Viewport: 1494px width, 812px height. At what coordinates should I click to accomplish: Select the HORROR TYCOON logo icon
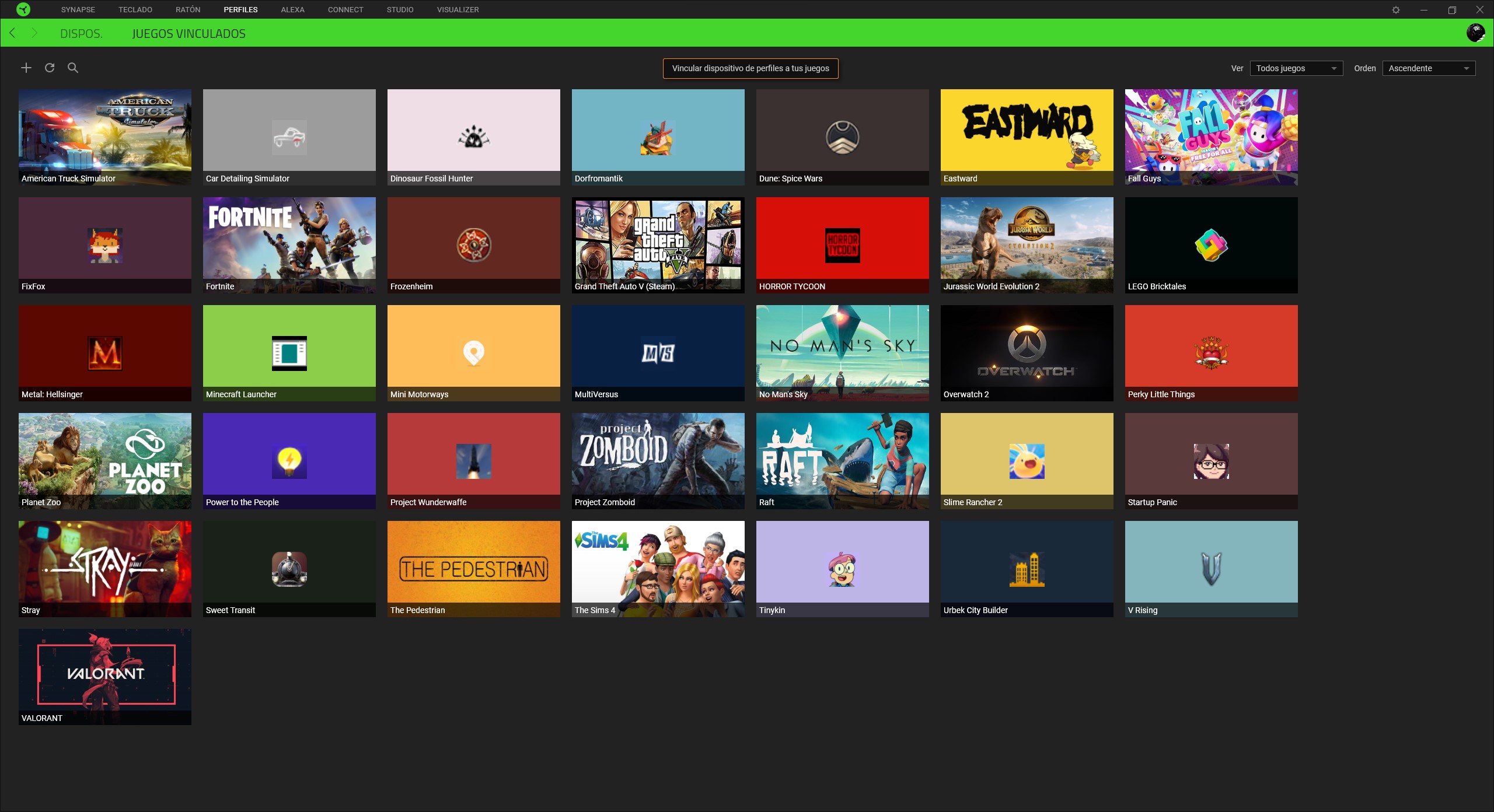(843, 246)
